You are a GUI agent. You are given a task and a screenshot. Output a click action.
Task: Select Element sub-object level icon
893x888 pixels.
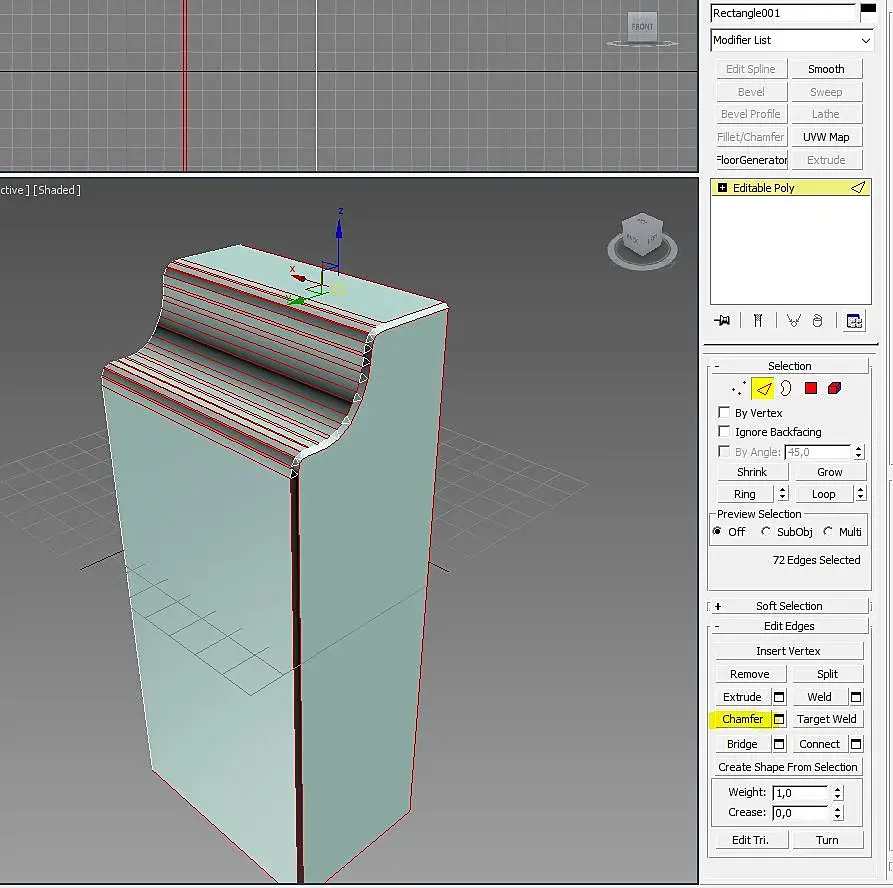point(835,388)
